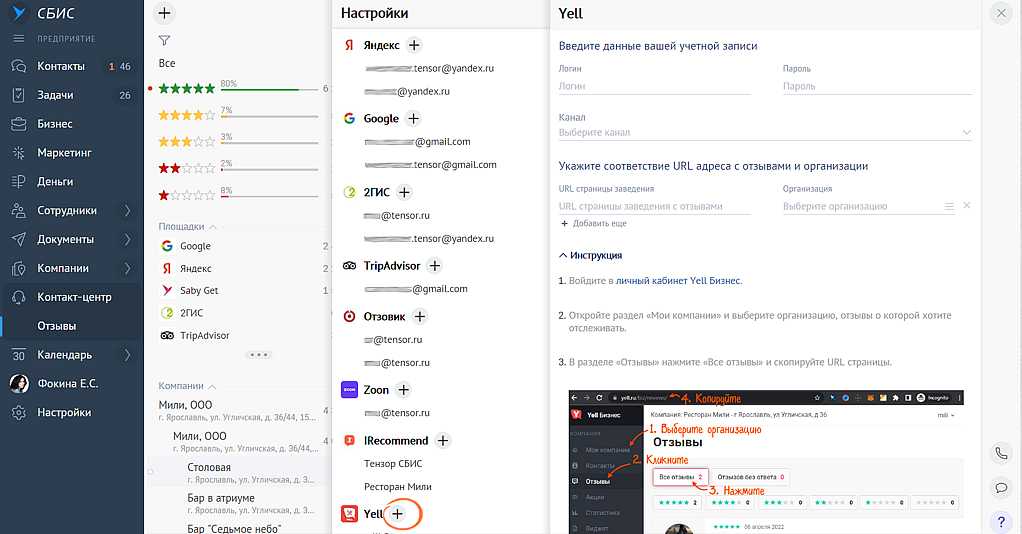This screenshot has width=1022, height=534.
Task: Open the filter funnel icon
Action: pyautogui.click(x=165, y=41)
